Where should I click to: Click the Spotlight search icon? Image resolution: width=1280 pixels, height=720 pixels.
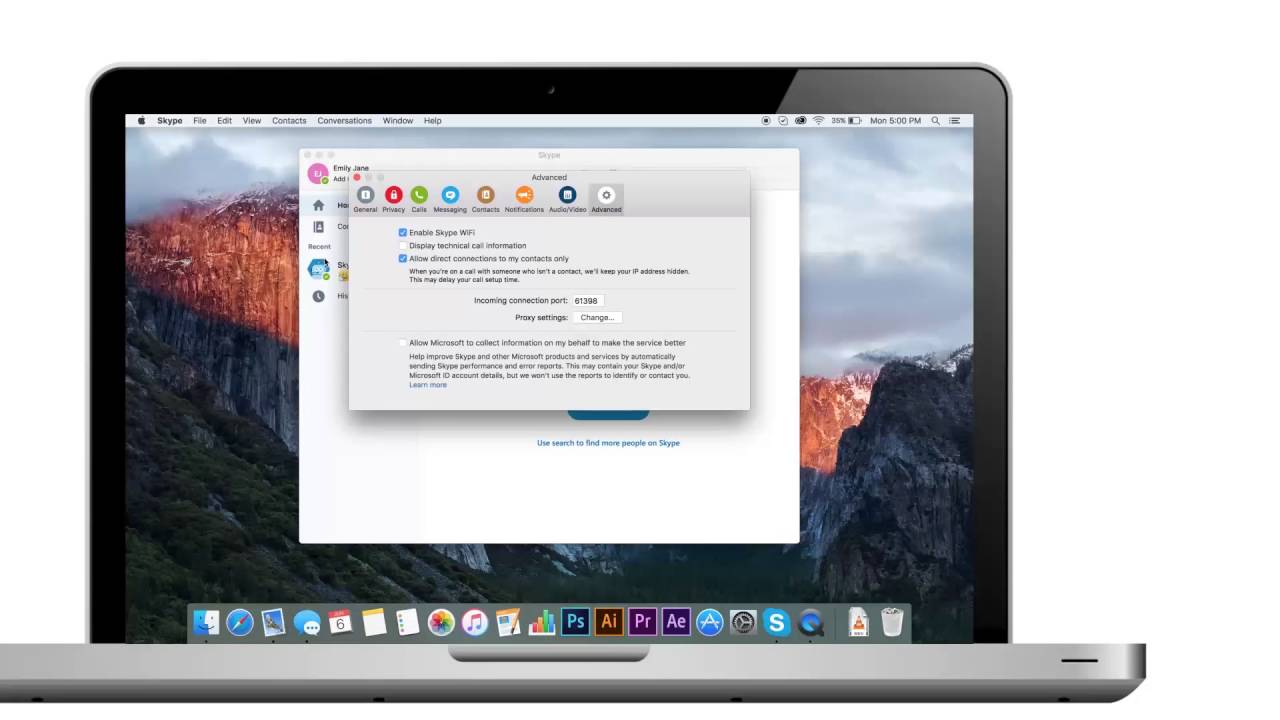[936, 120]
